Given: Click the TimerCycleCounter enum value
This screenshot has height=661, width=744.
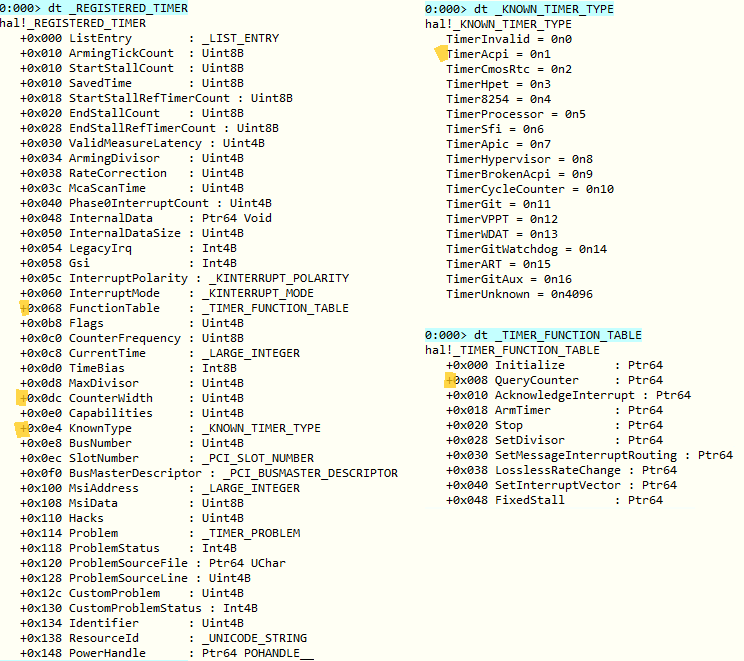Looking at the screenshot, I should (530, 189).
